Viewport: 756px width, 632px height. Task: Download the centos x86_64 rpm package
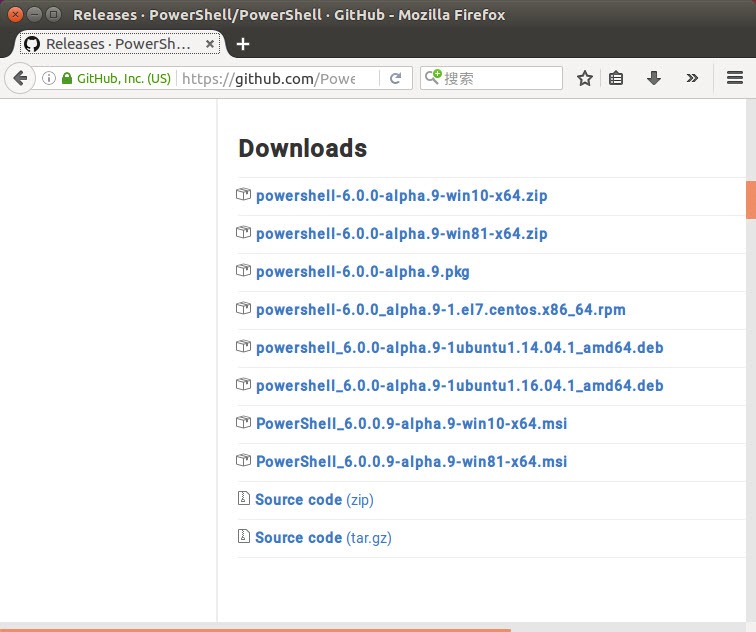(440, 309)
